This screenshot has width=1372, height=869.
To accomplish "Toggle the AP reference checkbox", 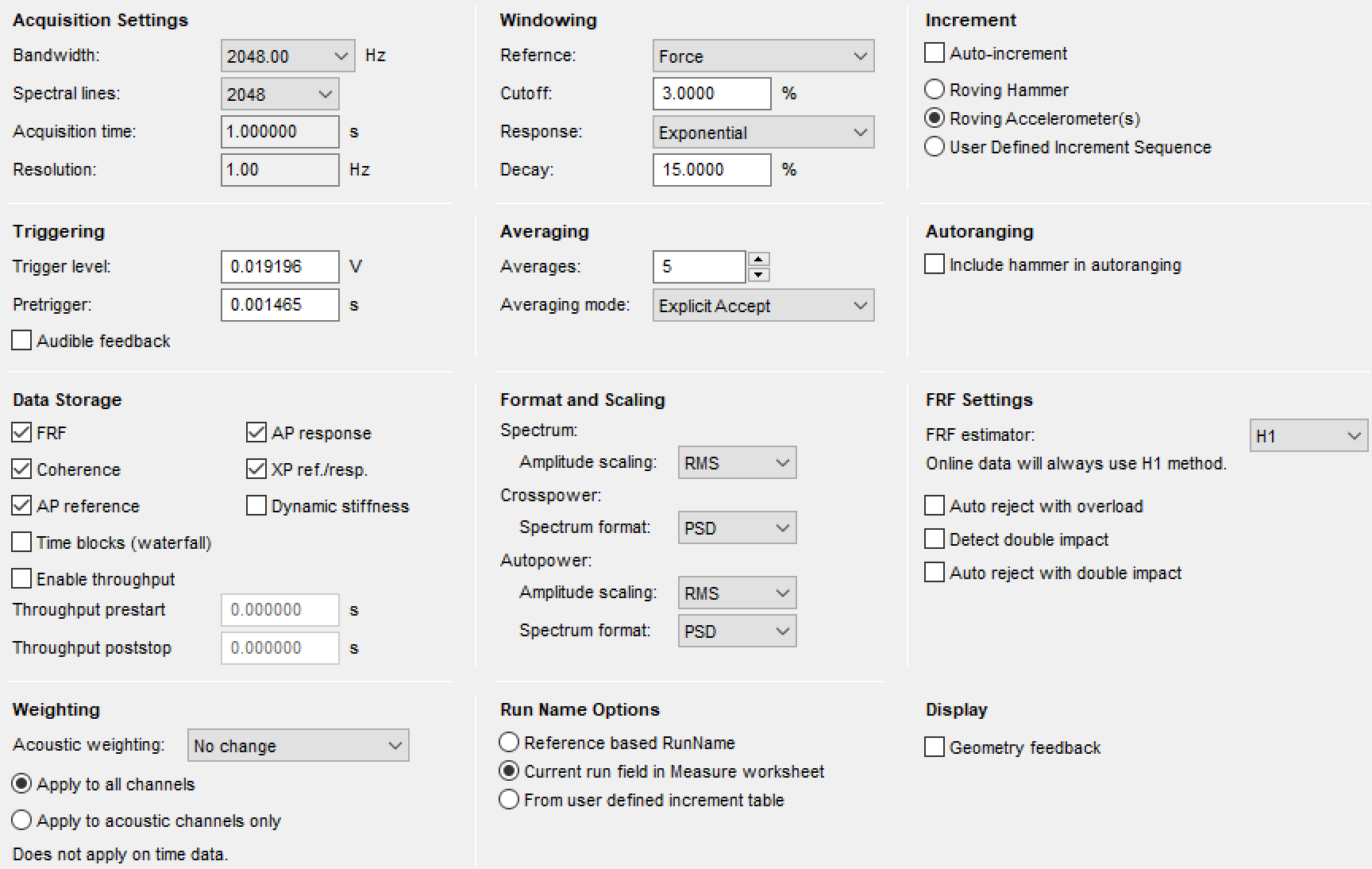I will [21, 506].
